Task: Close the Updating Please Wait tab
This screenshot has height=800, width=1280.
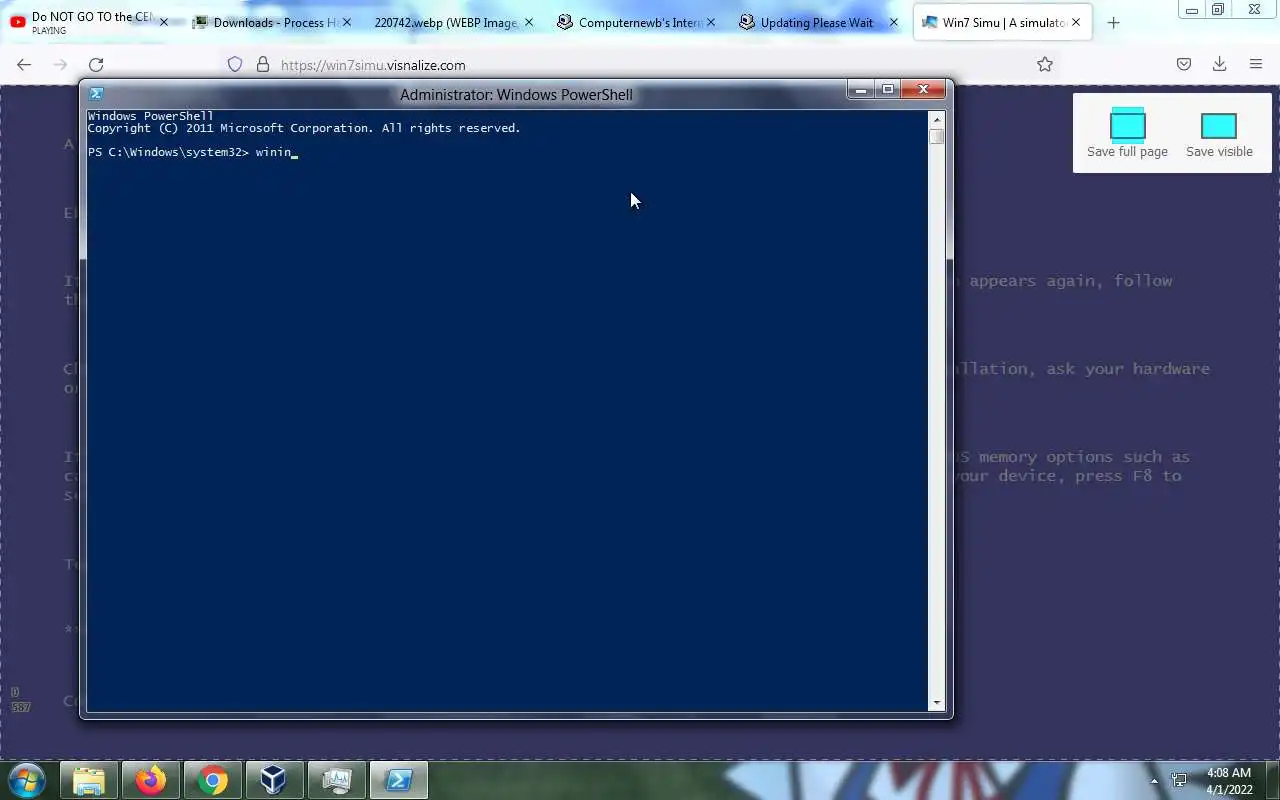Action: (x=893, y=22)
